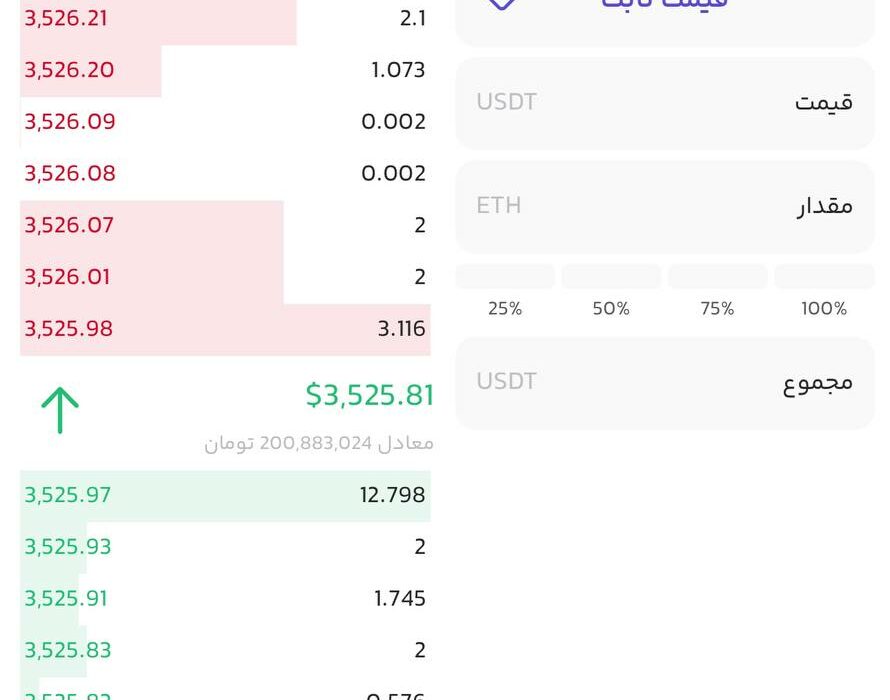This screenshot has height=700, width=890.
Task: Set amount slider to 25%
Action: 505,277
